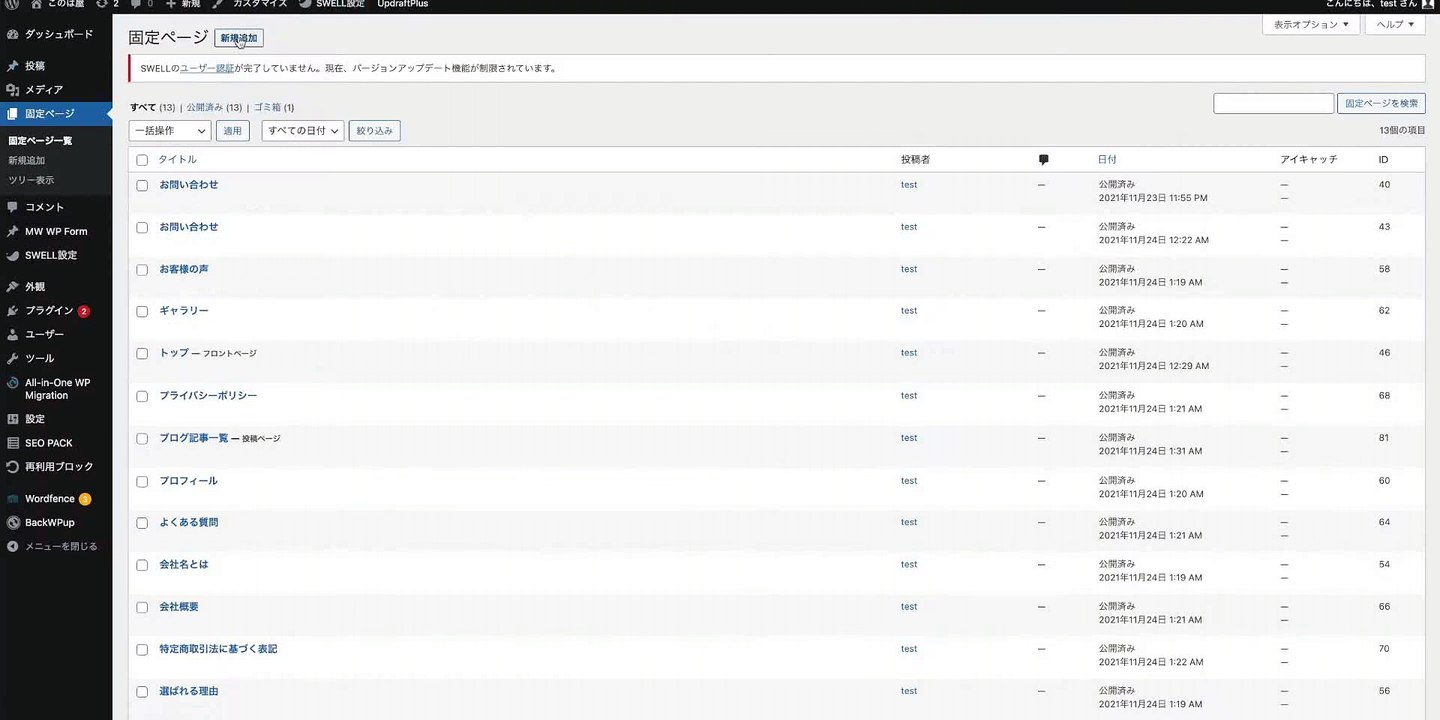Viewport: 1440px width, 720px height.
Task: Open the ブログ記事一覧 page title link
Action: 194,438
